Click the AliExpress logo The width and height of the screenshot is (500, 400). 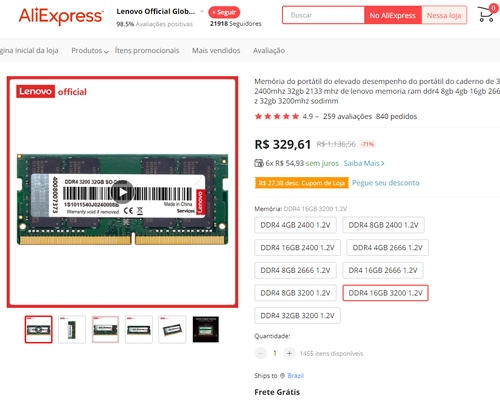(x=61, y=16)
